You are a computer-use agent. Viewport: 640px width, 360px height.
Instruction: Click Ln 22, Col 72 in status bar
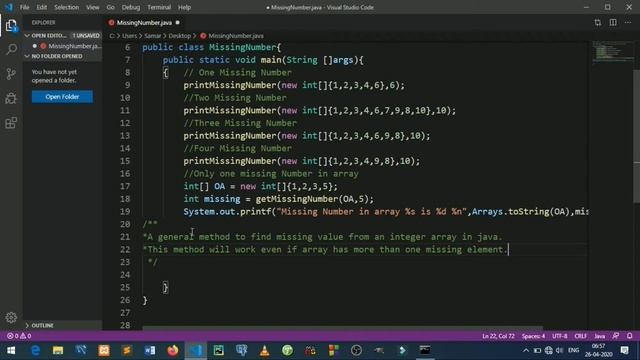[x=498, y=336]
